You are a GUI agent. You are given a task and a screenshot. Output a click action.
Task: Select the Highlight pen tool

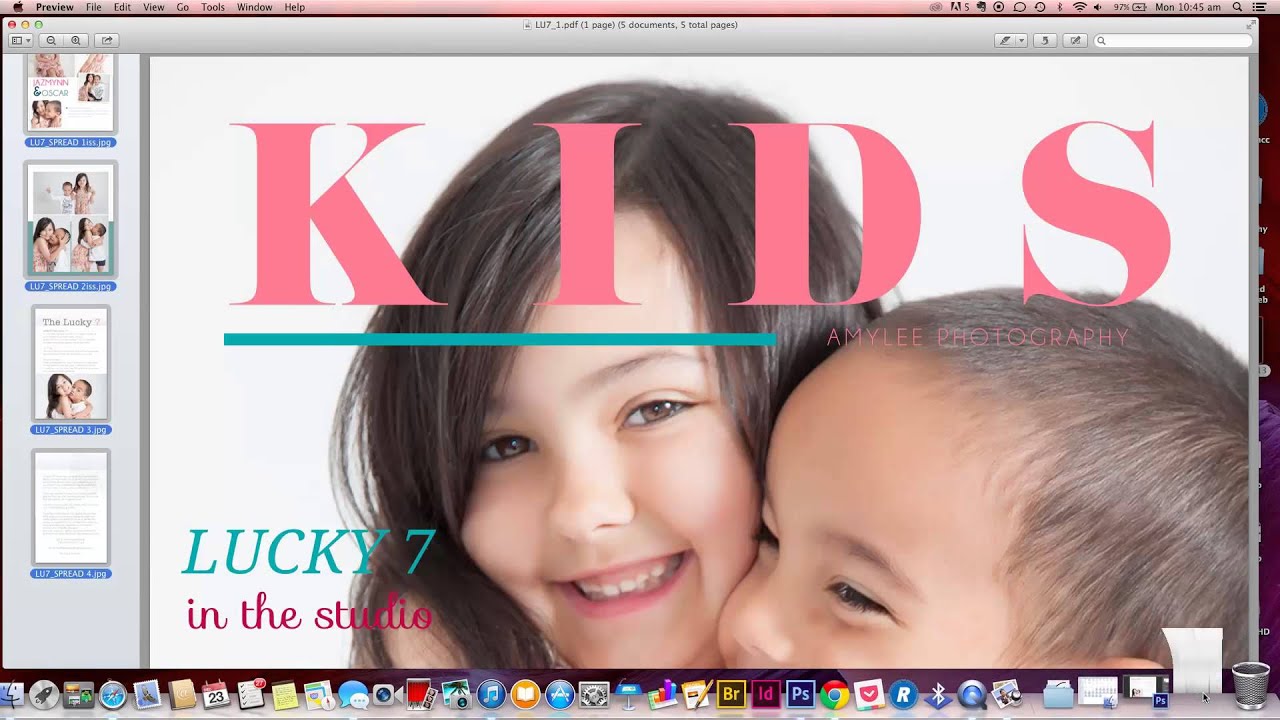[x=1005, y=41]
